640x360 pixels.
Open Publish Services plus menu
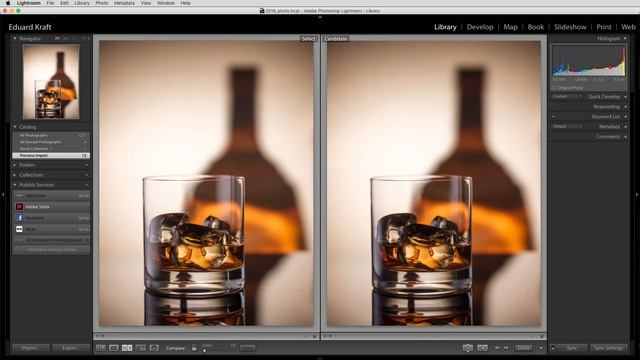click(87, 185)
